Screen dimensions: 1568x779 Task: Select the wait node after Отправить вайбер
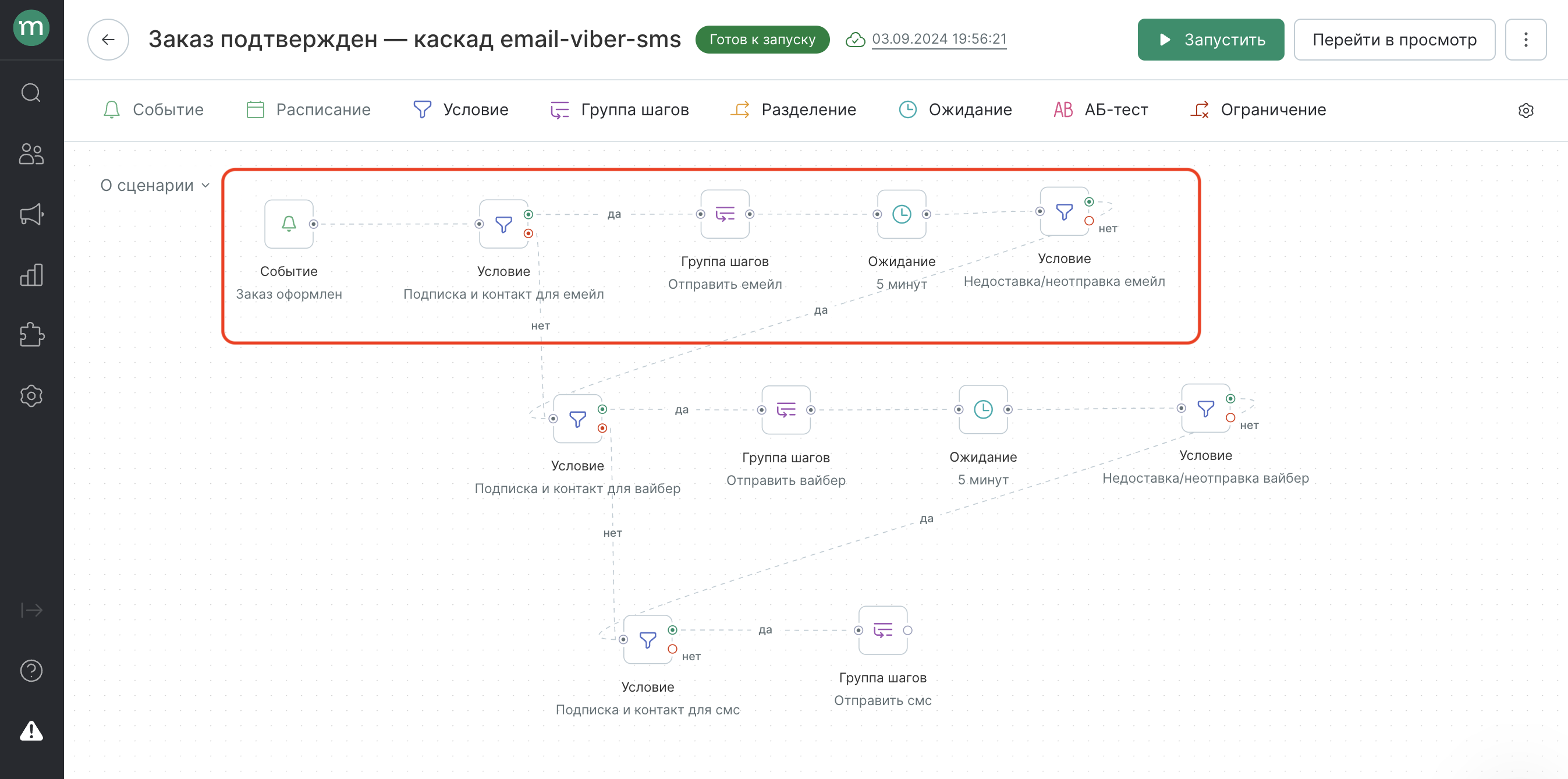982,409
